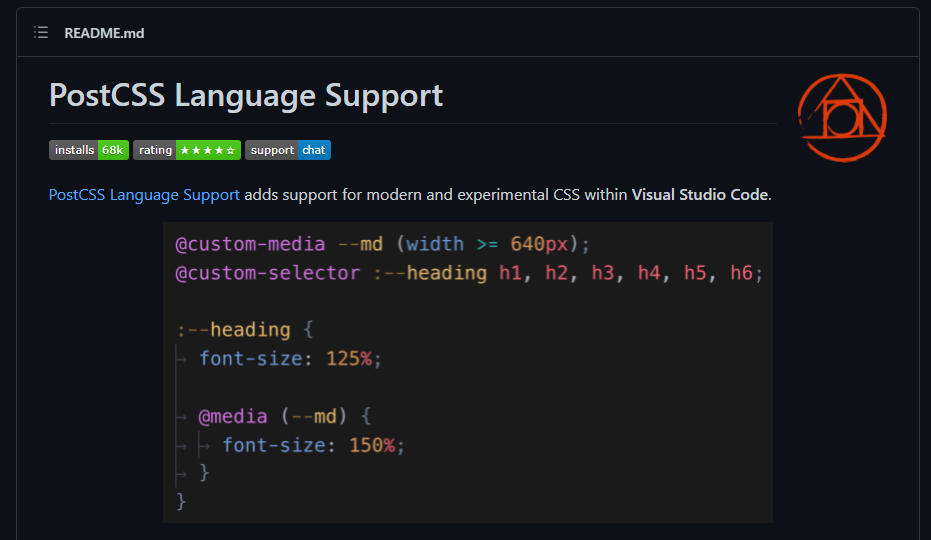Click the @media (--md) line
The height and width of the screenshot is (540, 931).
(x=285, y=416)
